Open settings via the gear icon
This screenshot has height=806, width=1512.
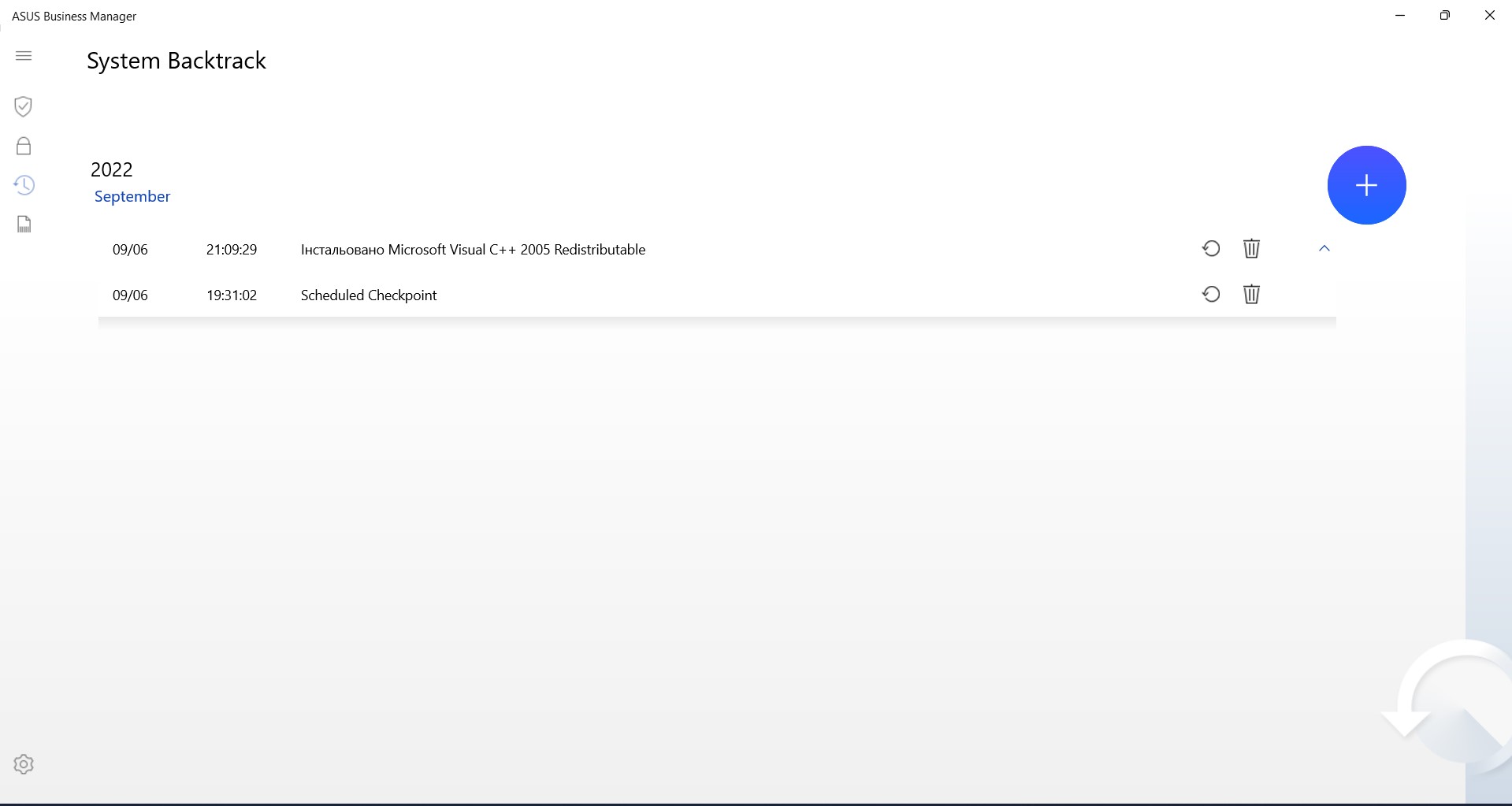[x=24, y=764]
